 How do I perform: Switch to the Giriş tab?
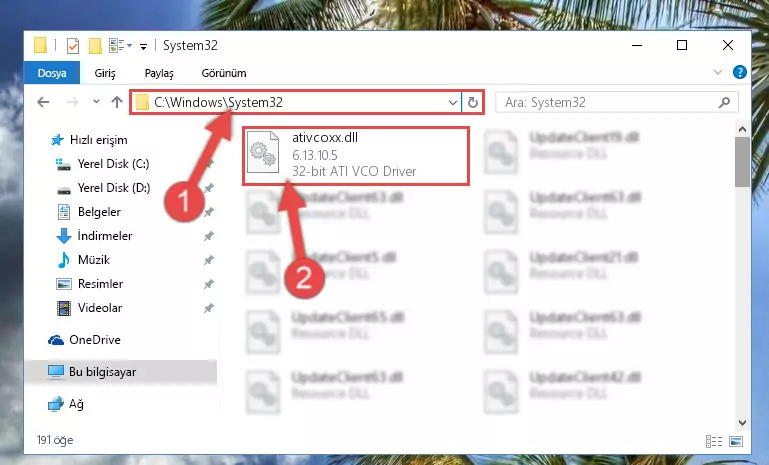[105, 73]
